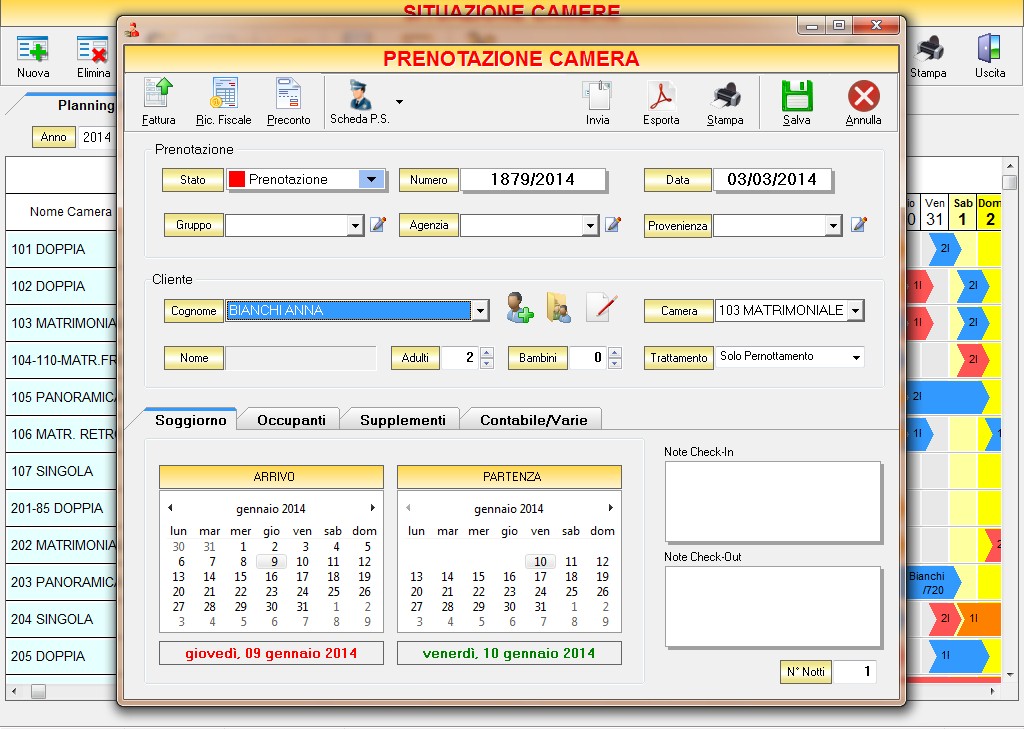Select day 15 in the ARRIVO calendar
The width and height of the screenshot is (1024, 729).
pos(240,577)
